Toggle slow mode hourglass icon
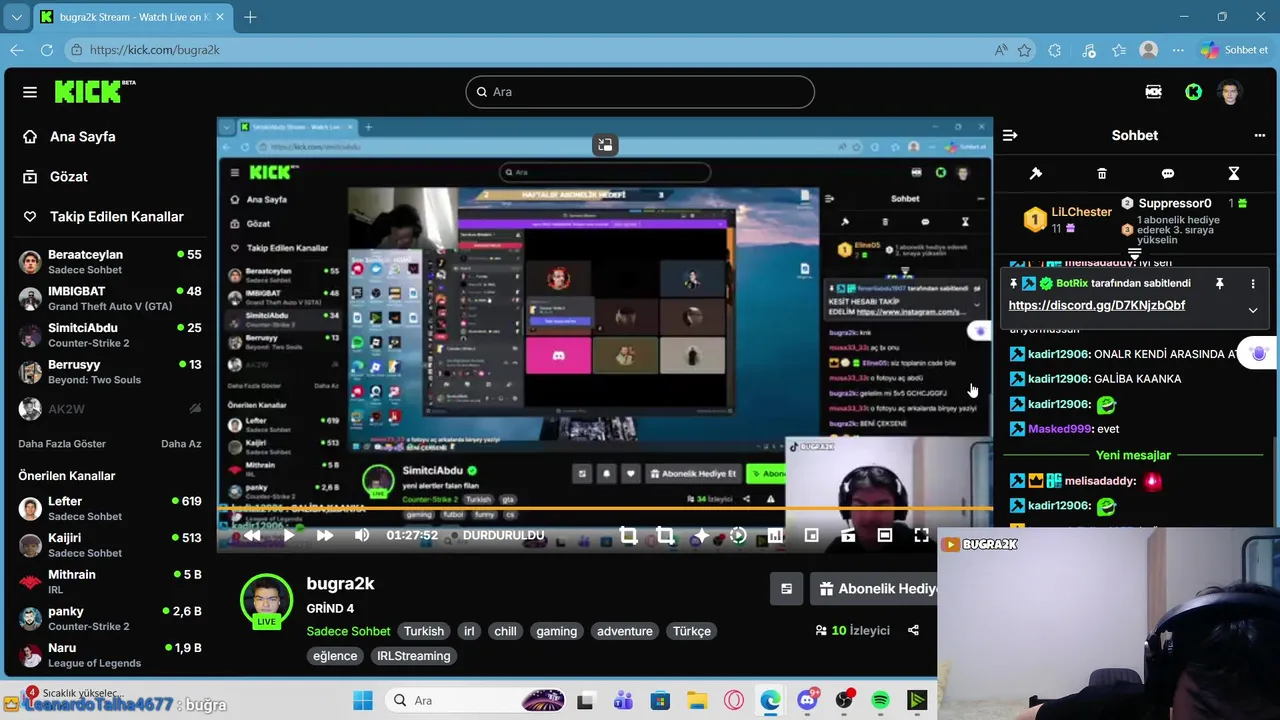Viewport: 1280px width, 720px height. (1234, 173)
